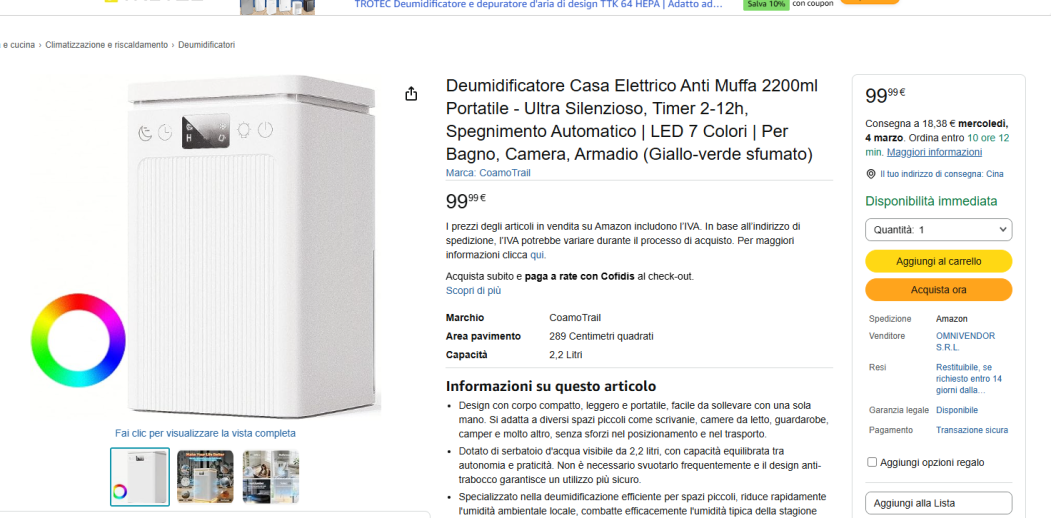Open the Quantità dropdown
The width and height of the screenshot is (1051, 518).
click(x=938, y=230)
